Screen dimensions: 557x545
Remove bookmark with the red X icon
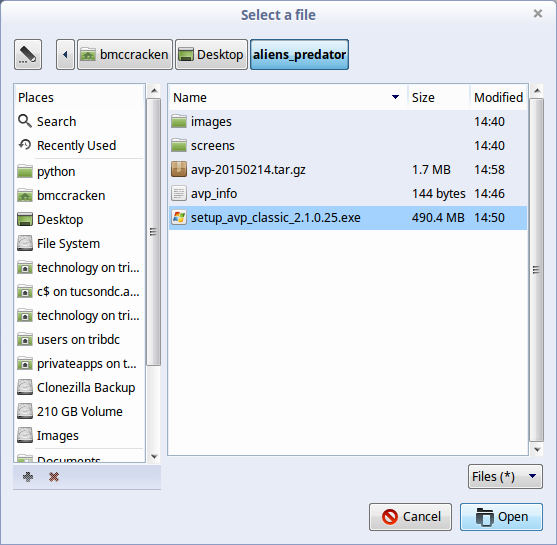(x=54, y=477)
